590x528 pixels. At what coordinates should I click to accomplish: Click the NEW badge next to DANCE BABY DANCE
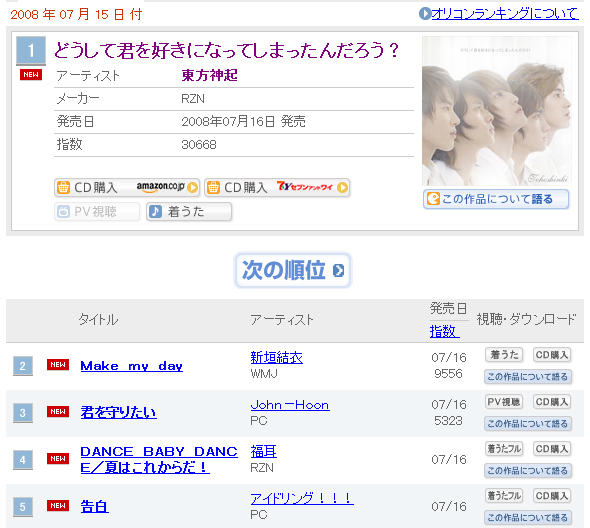[58, 458]
